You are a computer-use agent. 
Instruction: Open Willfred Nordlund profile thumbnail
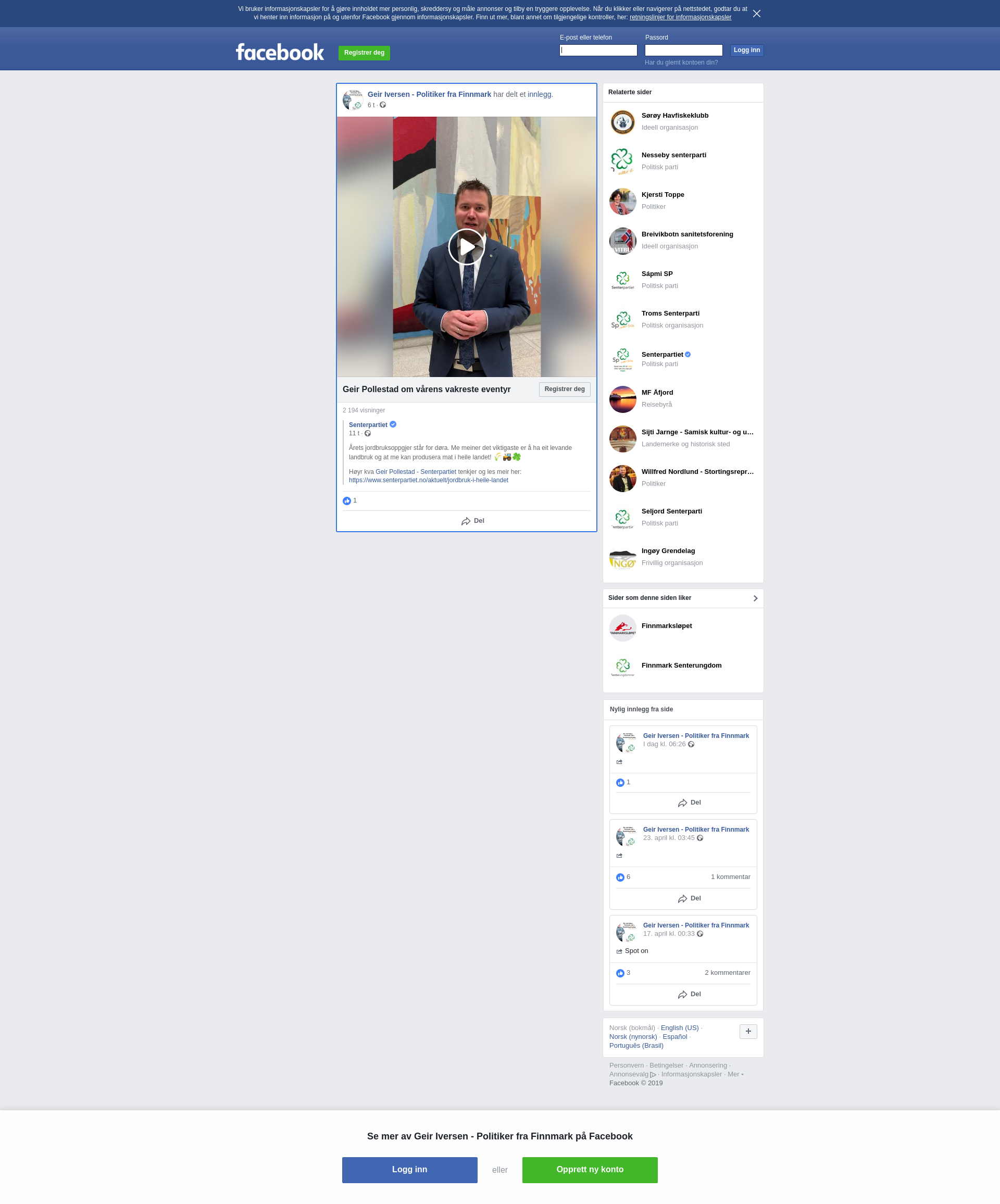pos(623,478)
